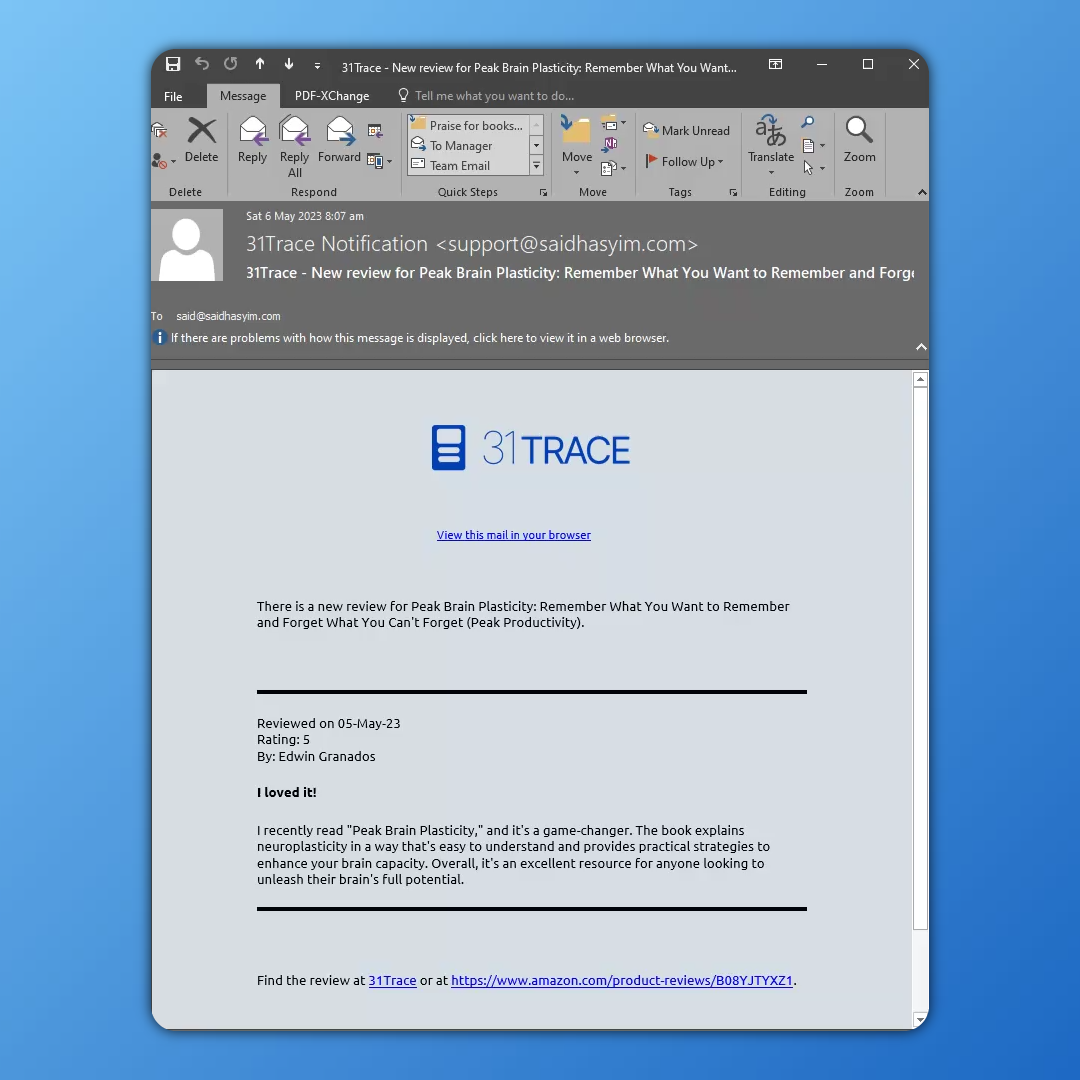Click the vertical scrollbar thumb

pyautogui.click(x=920, y=658)
